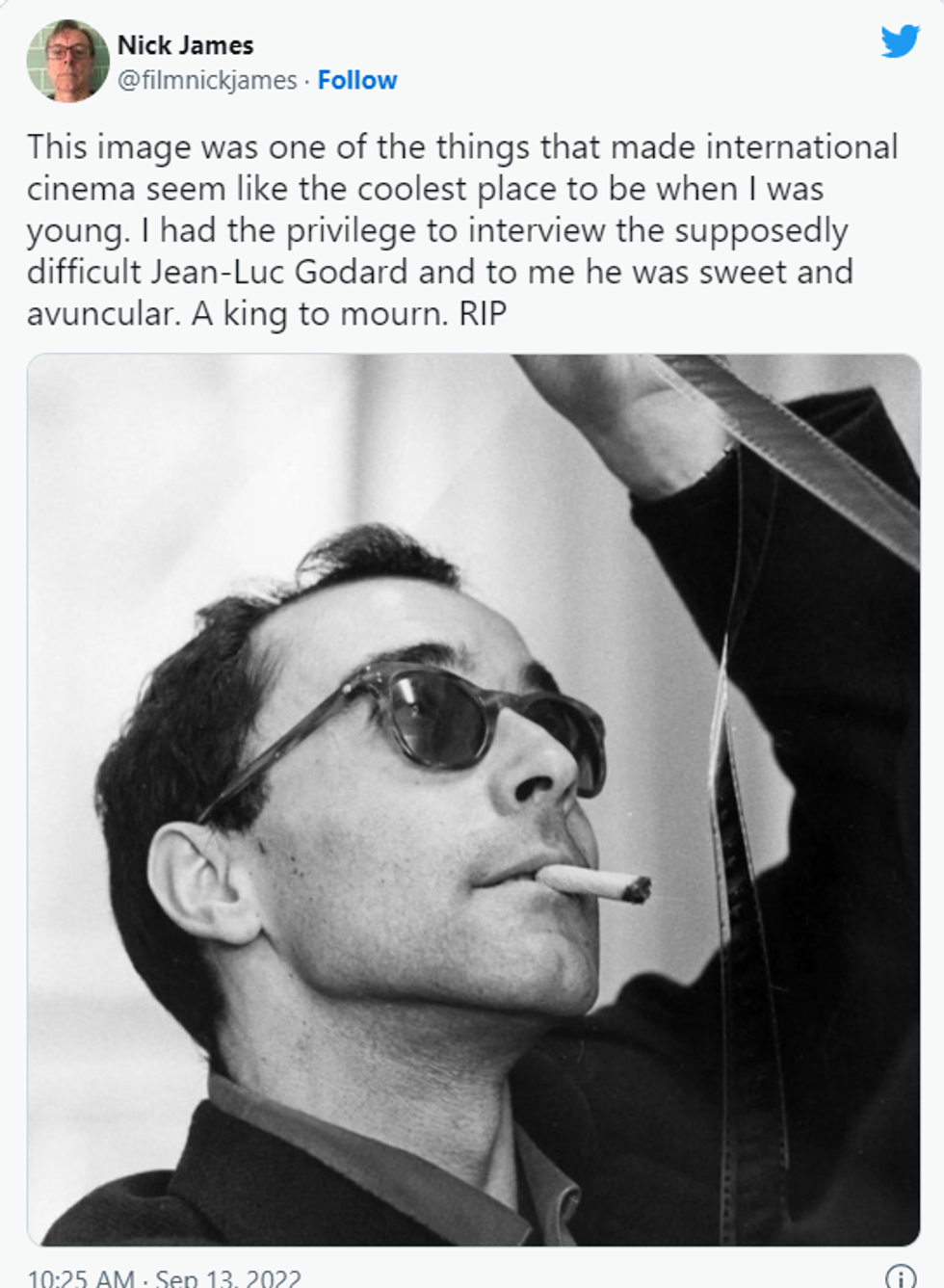Visit the @filmnickjames handle link
Viewport: 944px width, 1288px height.
tap(207, 80)
